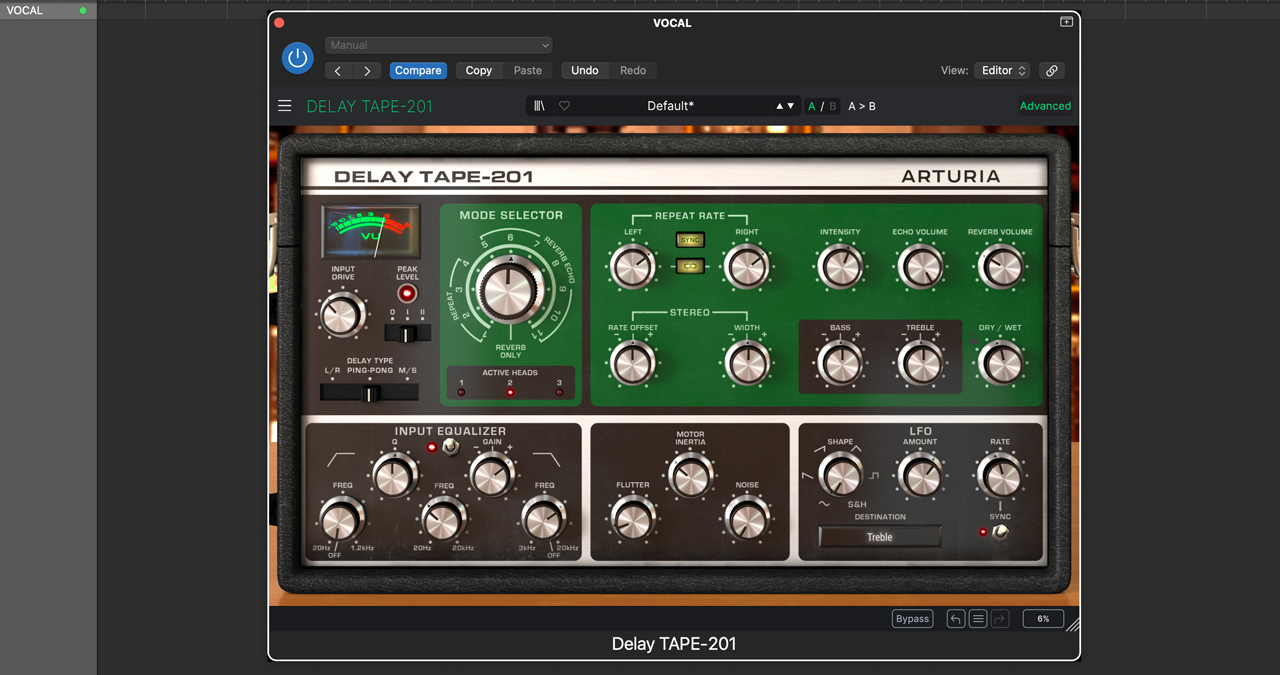
Task: Select previous preset with up triangle
Action: tap(779, 106)
